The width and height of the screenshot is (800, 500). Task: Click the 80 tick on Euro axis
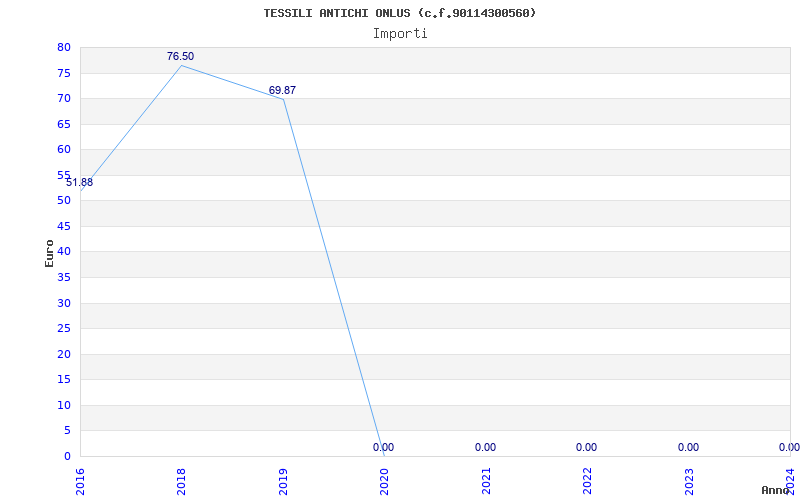pos(64,48)
